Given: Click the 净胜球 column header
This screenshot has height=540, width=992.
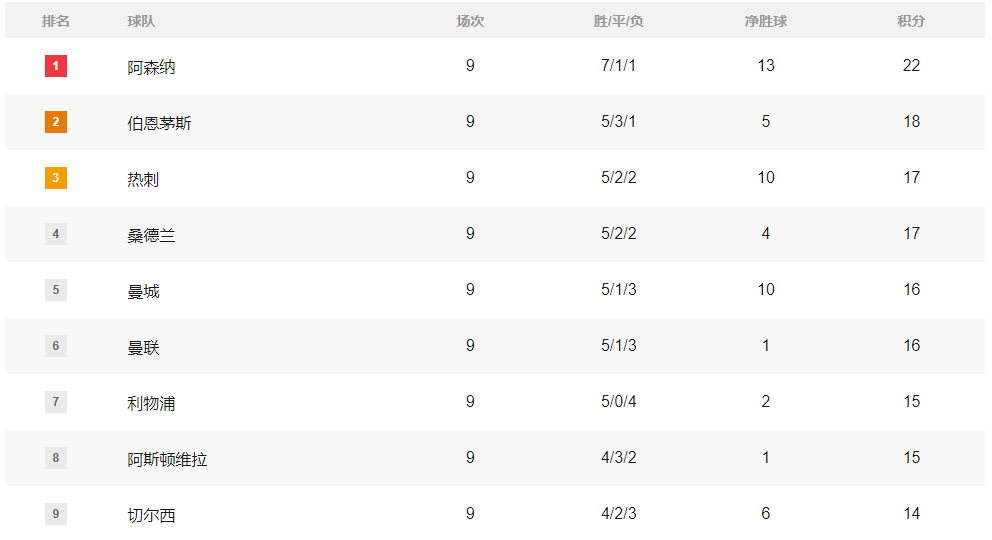Looking at the screenshot, I should (765, 21).
